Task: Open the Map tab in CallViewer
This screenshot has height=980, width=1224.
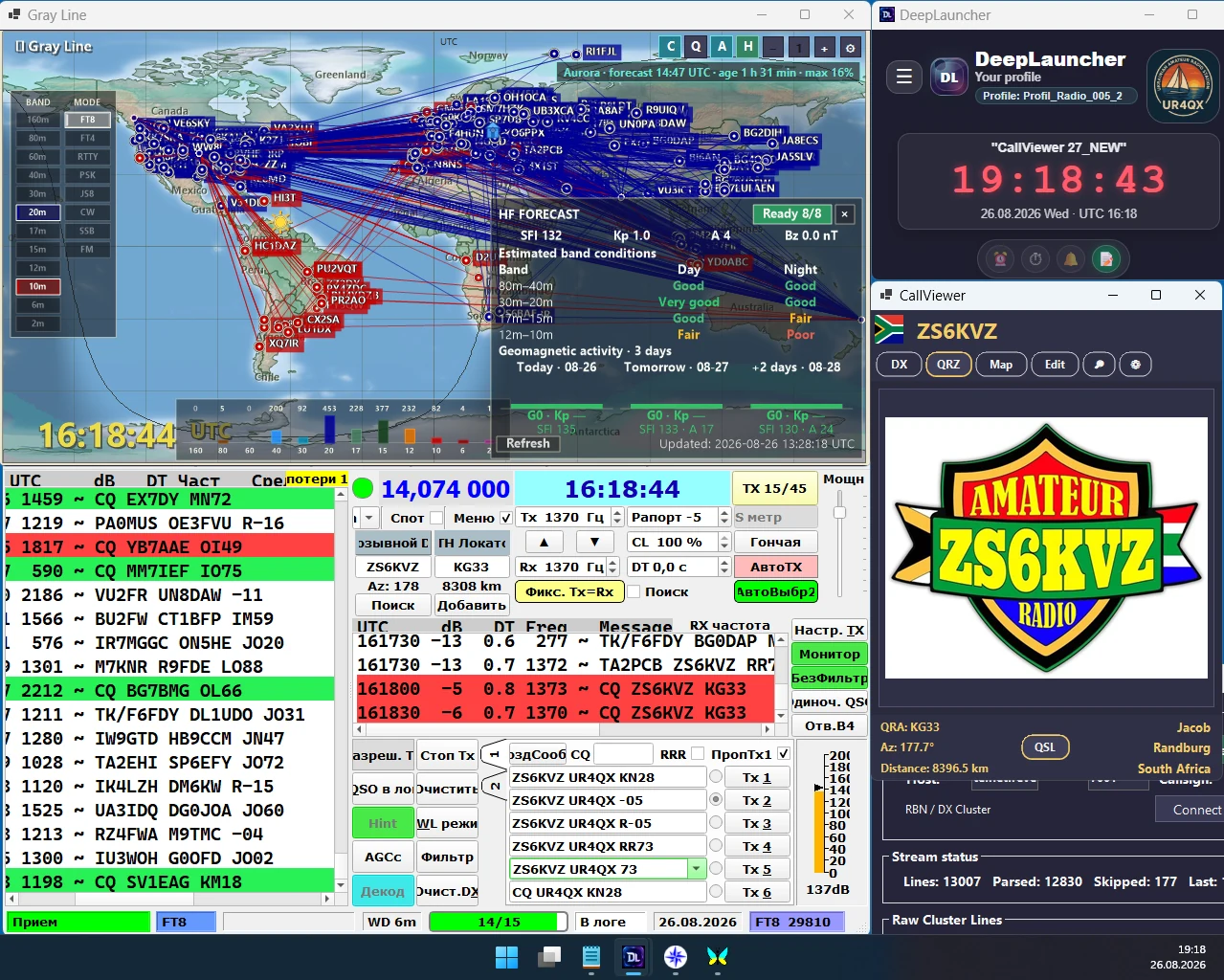Action: 1001,365
